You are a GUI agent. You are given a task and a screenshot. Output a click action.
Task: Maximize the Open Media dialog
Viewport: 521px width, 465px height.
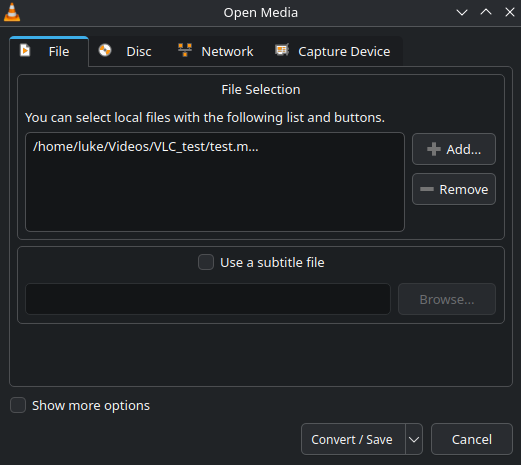(x=486, y=12)
